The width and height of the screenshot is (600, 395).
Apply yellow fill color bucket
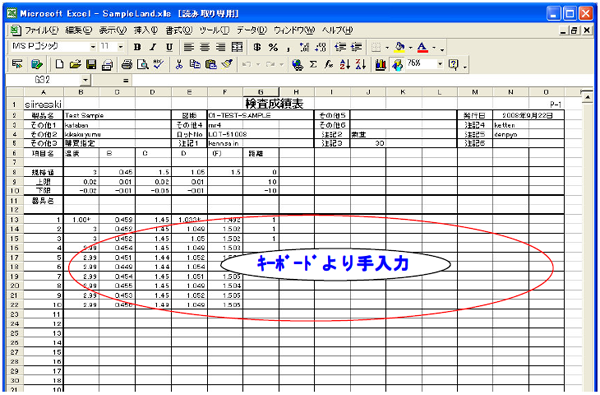coord(399,47)
